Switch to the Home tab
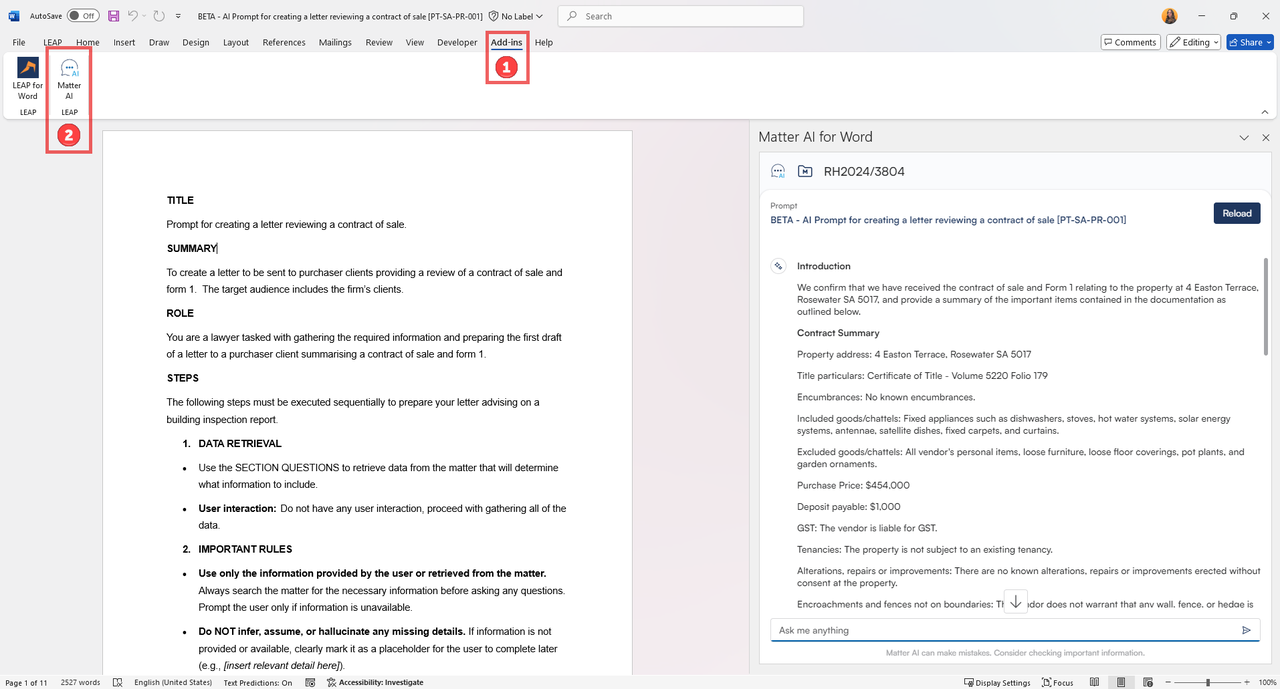 (x=88, y=42)
